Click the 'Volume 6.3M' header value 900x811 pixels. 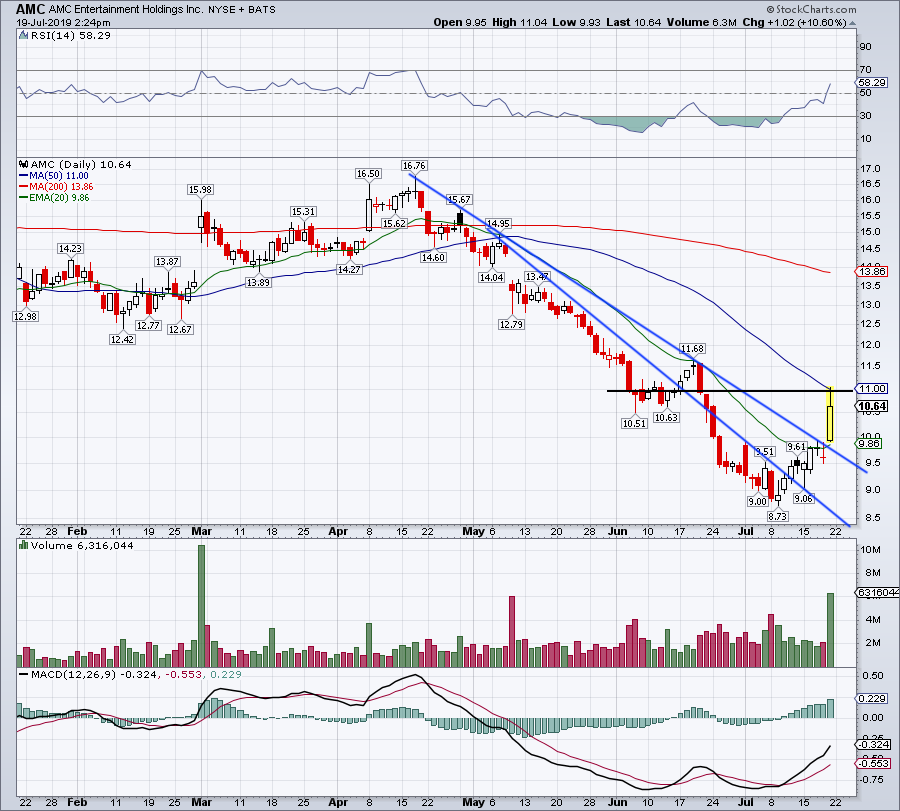701,22
